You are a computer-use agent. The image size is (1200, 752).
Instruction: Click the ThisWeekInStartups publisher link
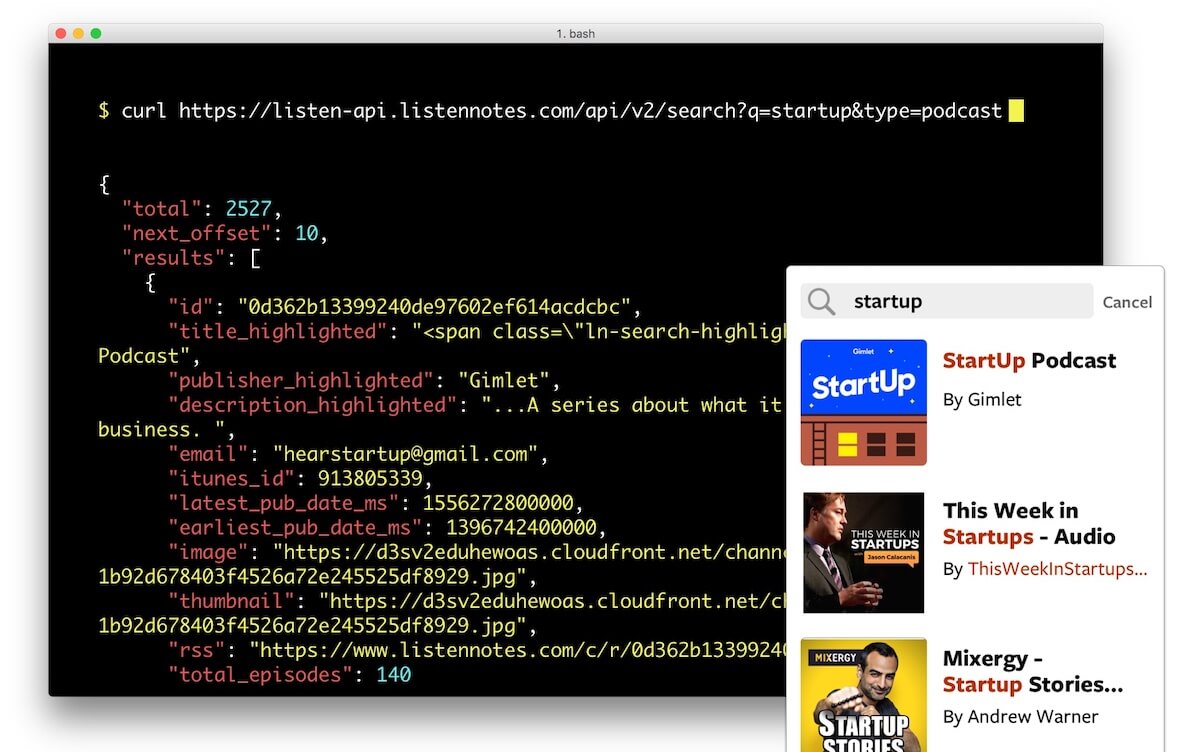(1056, 568)
